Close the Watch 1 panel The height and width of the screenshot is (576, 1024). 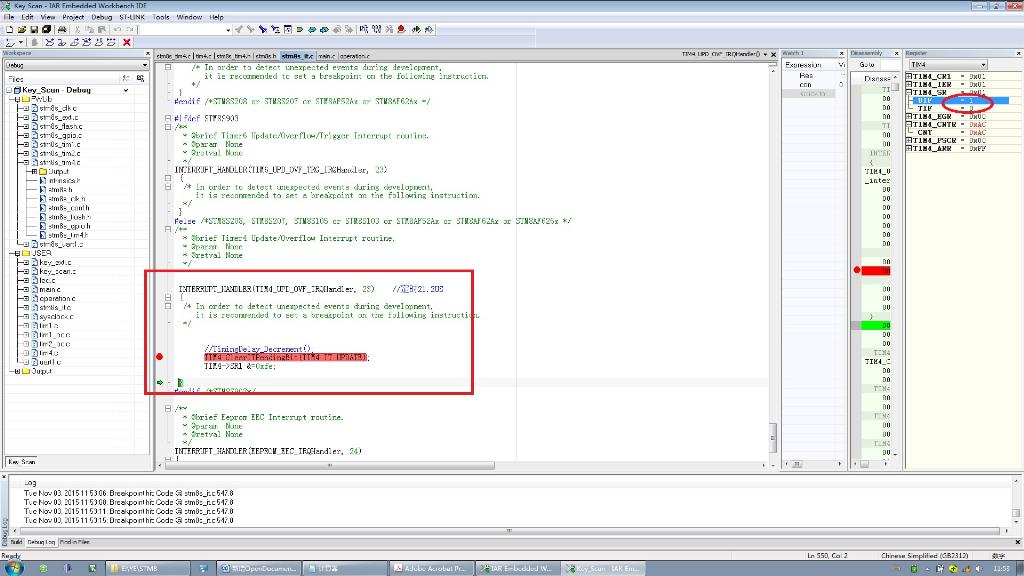click(841, 54)
